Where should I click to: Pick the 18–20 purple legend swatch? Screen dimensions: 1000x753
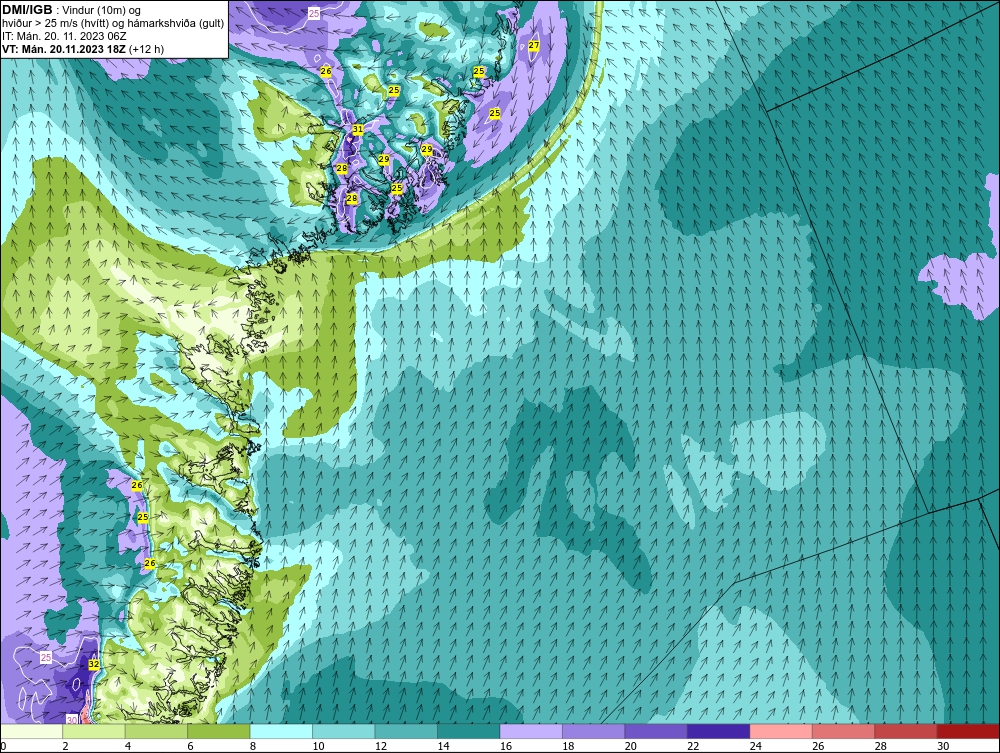click(x=594, y=731)
